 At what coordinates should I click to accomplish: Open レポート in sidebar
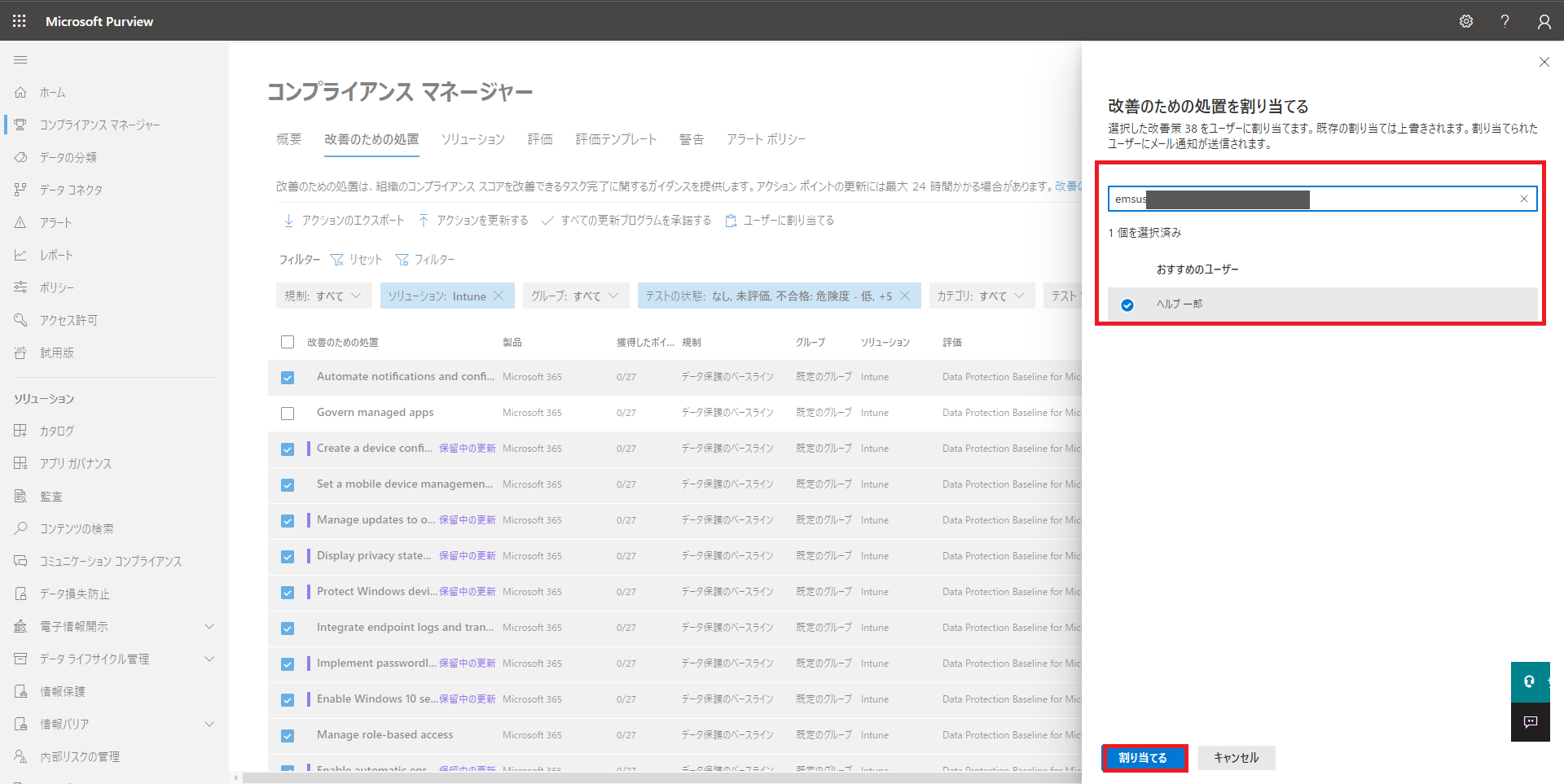click(x=56, y=255)
